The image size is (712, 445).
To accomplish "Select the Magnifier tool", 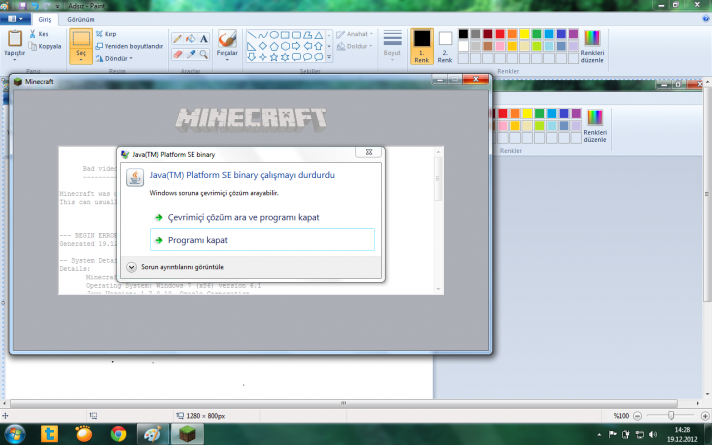I will [x=204, y=54].
